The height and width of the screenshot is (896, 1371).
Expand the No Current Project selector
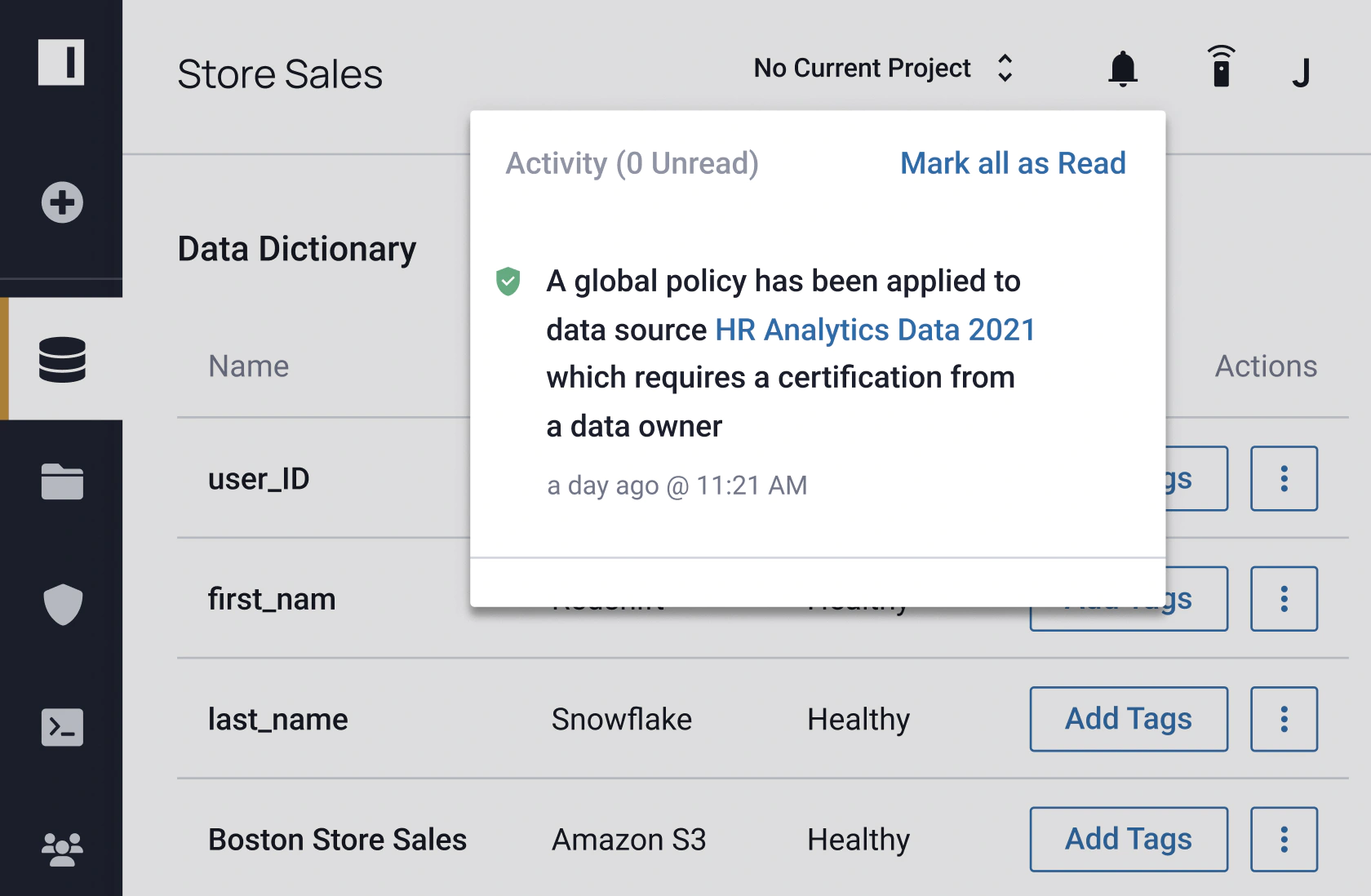pos(884,69)
